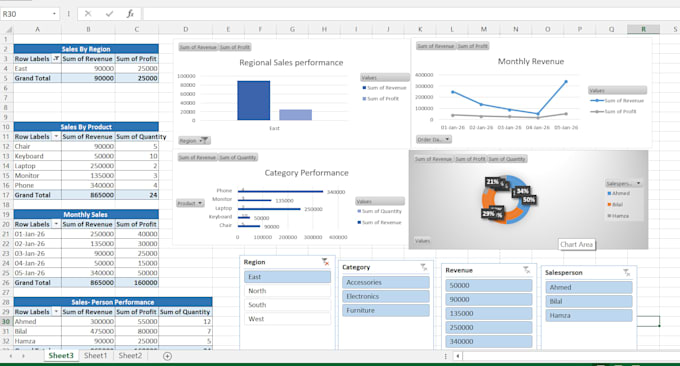
Task: Switch to Sheet2 tab
Action: click(x=130, y=356)
